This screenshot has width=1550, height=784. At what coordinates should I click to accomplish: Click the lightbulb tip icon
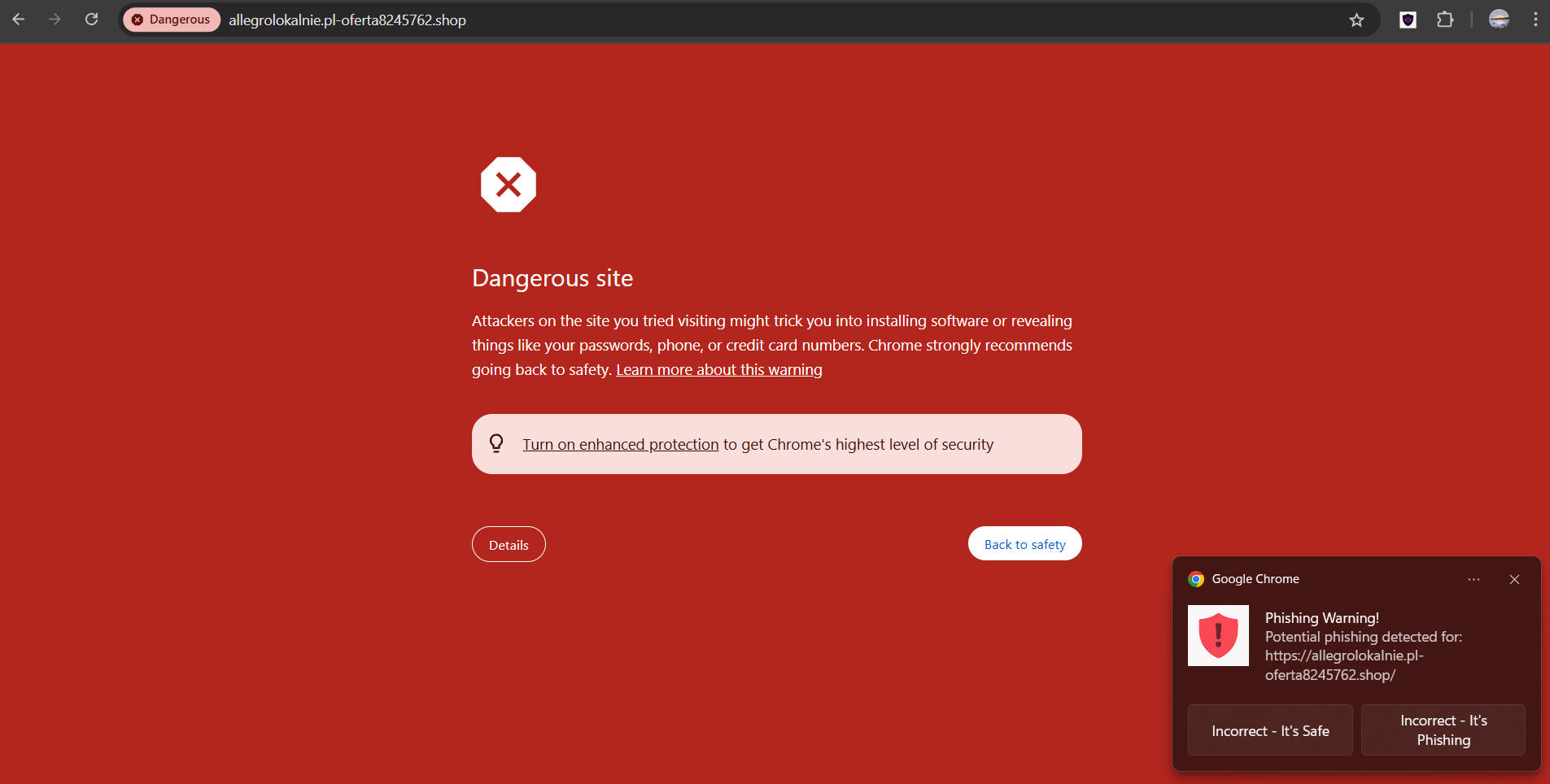tap(496, 443)
